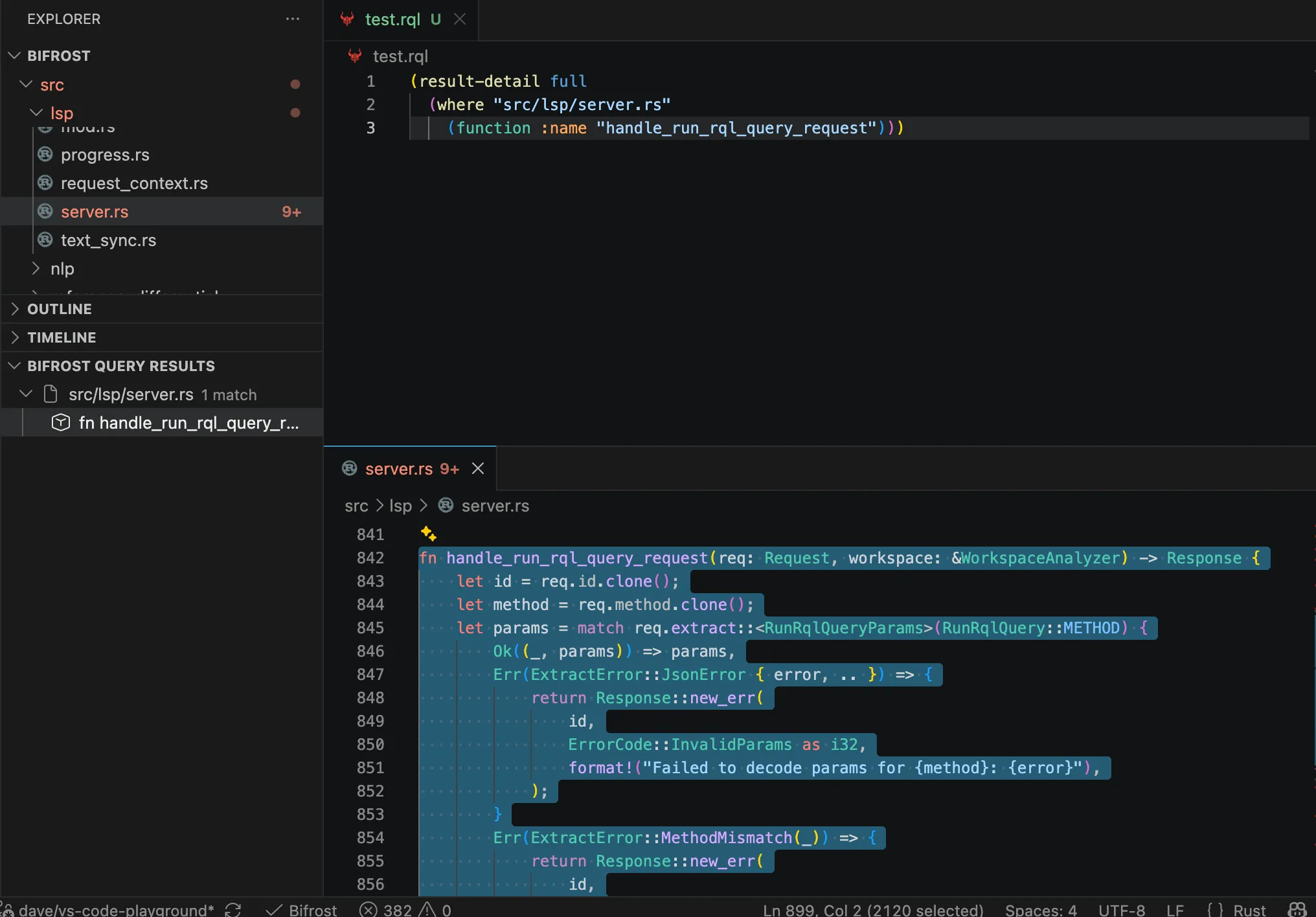
Task: Change end of line sequence LF
Action: [x=1175, y=909]
